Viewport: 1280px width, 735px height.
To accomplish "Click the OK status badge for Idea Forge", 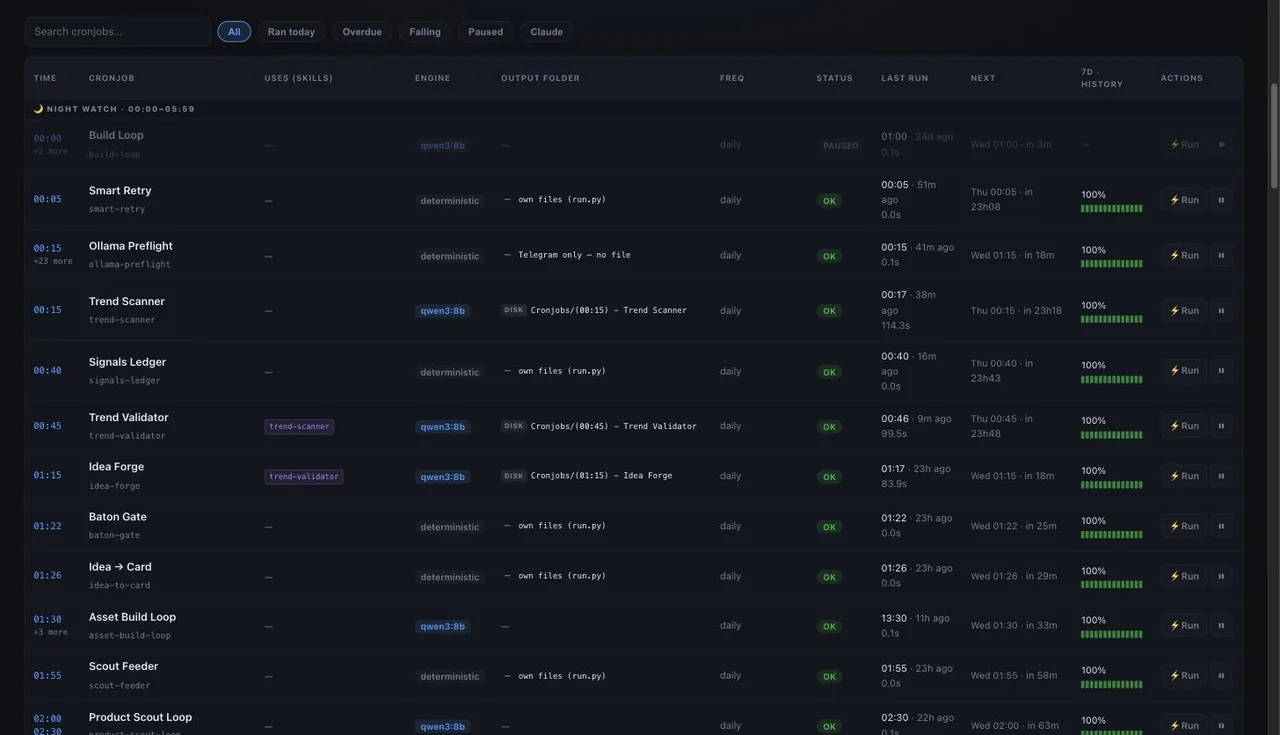I will click(x=829, y=477).
